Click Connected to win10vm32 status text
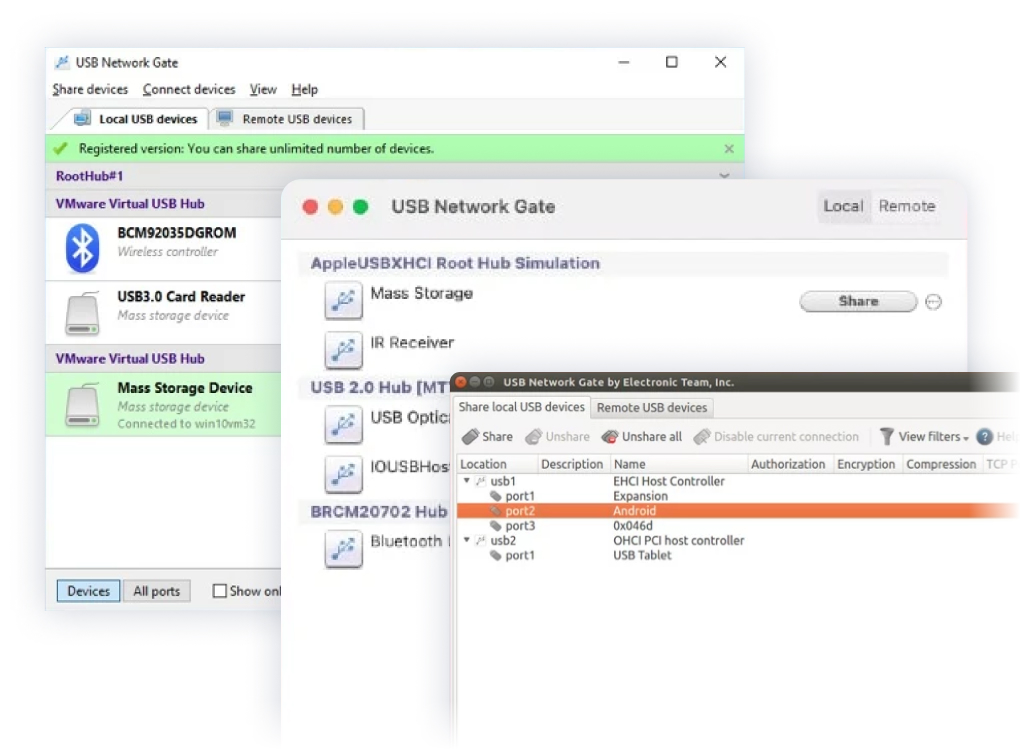Screen dimensions: 1020x750 [x=186, y=424]
